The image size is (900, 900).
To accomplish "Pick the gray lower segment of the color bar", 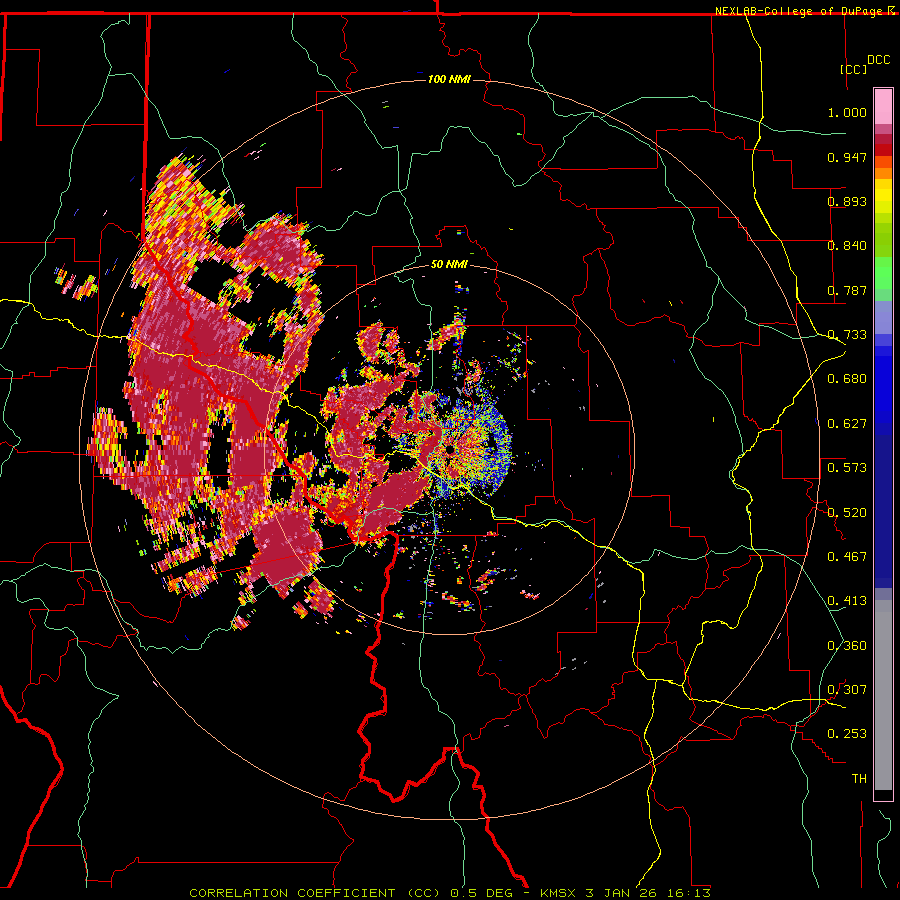I will pyautogui.click(x=883, y=695).
